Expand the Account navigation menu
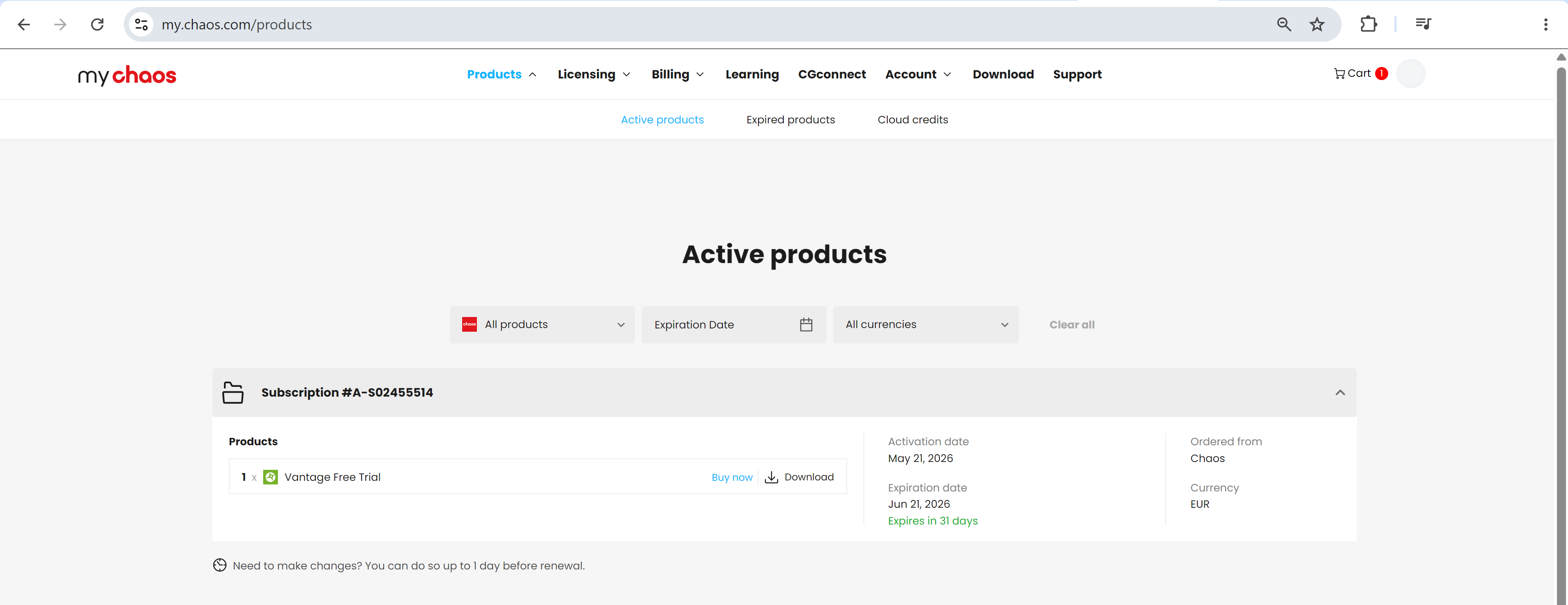 [x=918, y=74]
